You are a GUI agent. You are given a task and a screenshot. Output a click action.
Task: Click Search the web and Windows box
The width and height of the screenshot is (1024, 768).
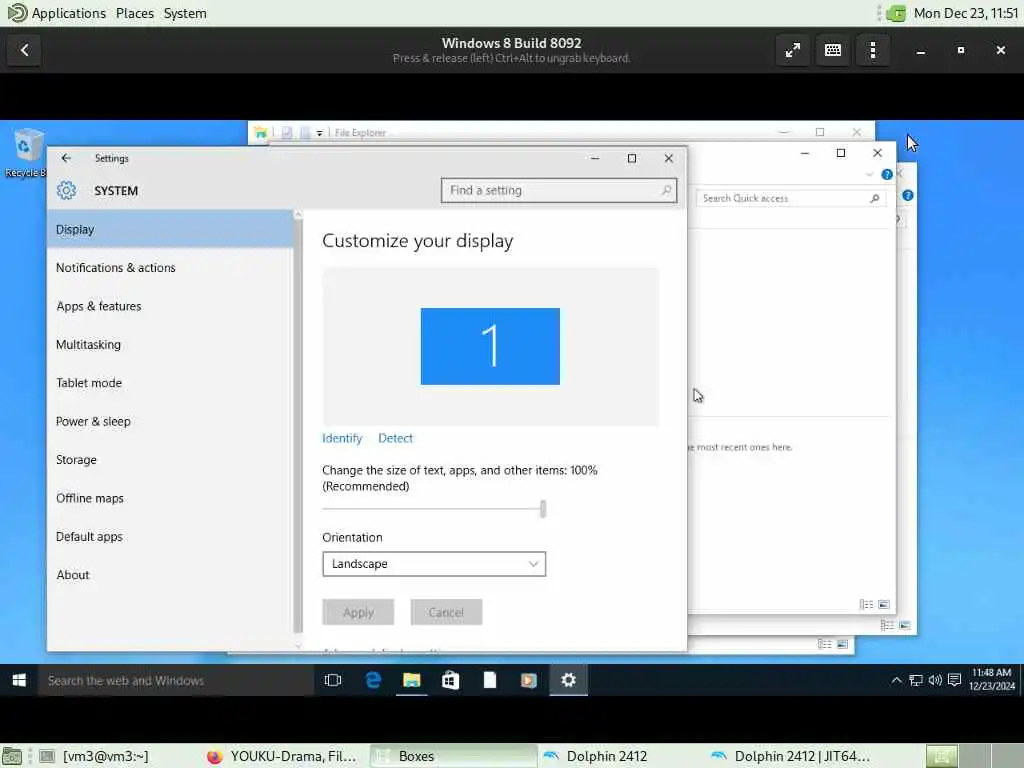point(176,680)
